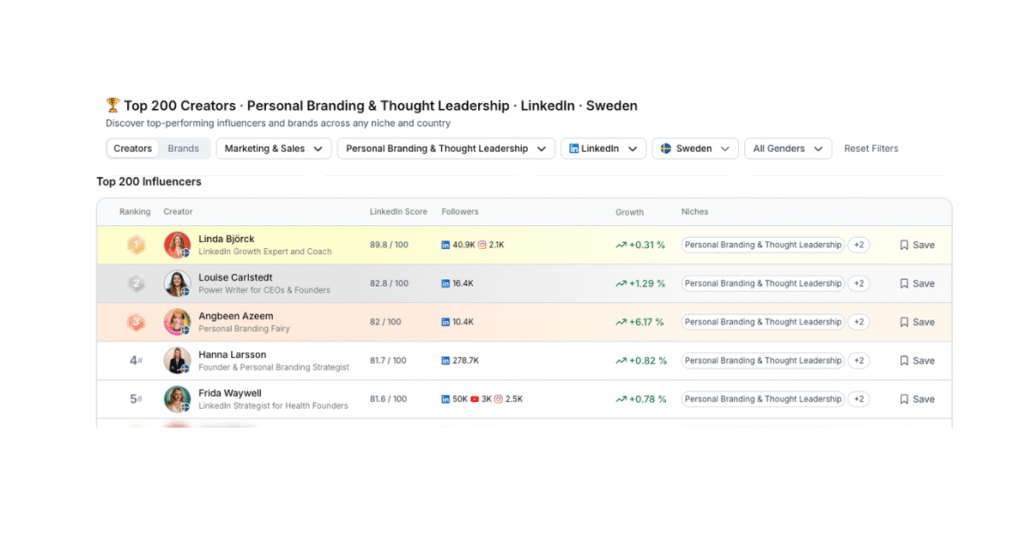Open Personal Branding & Thought Leadership dropdown
This screenshot has width=1030, height=541.
pos(446,148)
